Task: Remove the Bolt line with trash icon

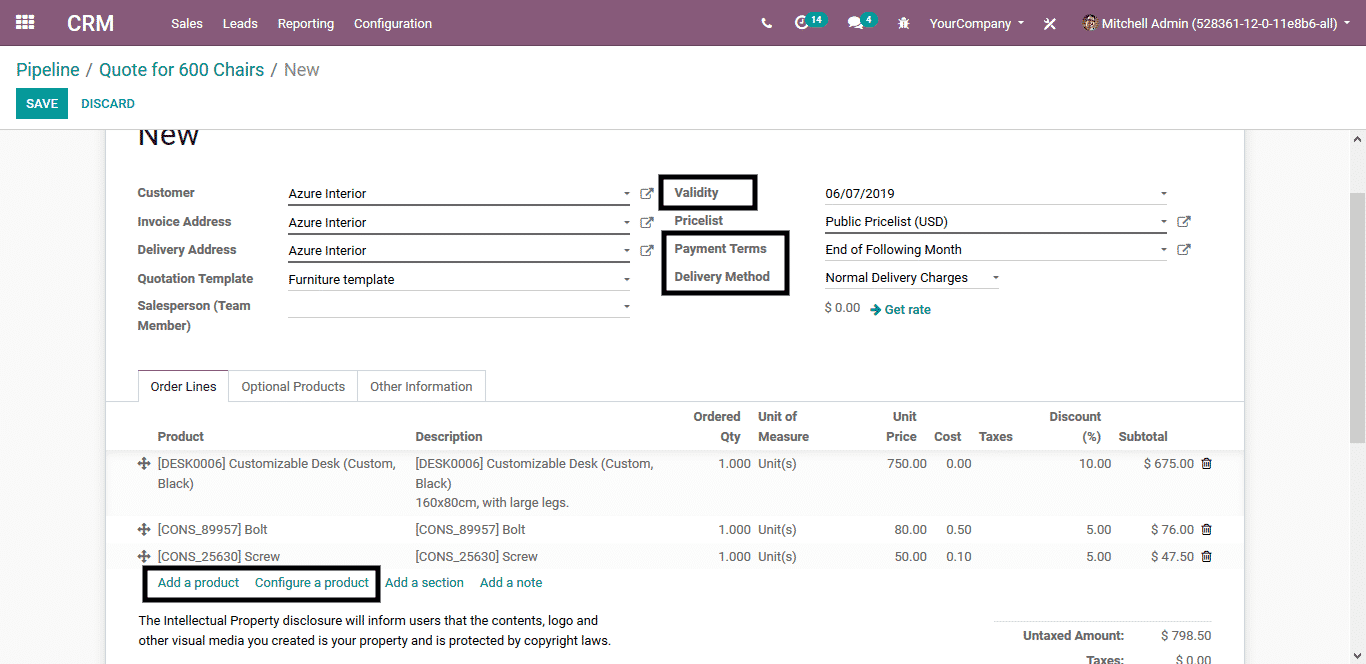Action: (1206, 530)
